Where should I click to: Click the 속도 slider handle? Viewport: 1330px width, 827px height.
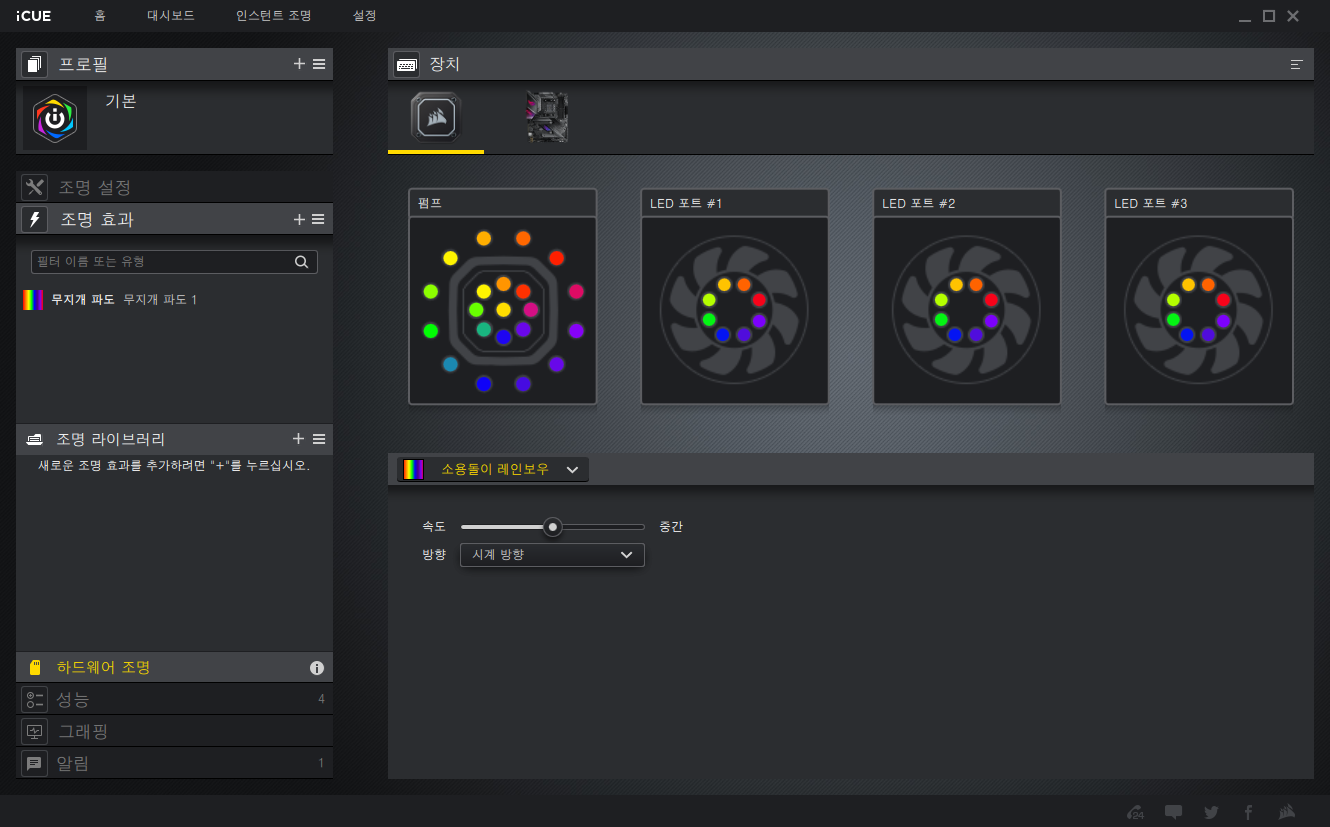coord(552,527)
